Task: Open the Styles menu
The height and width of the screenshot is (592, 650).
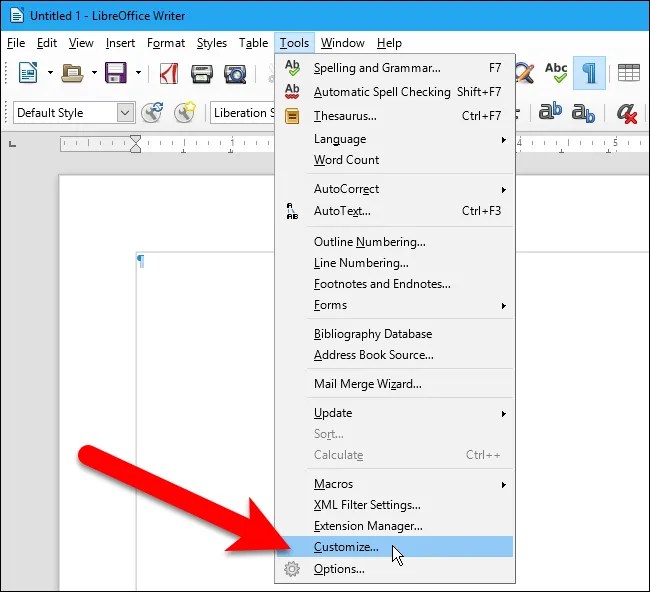Action: tap(212, 43)
